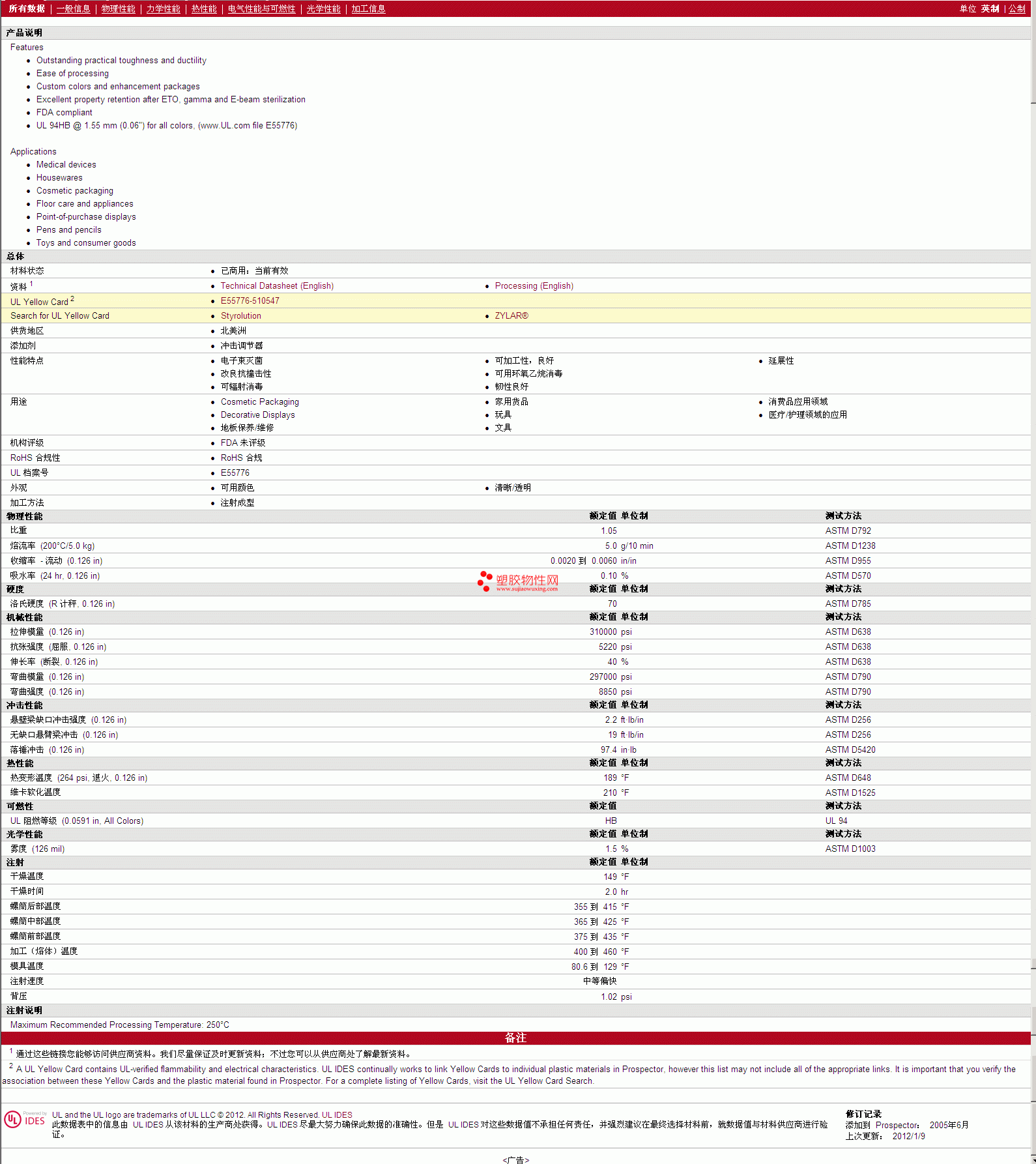This screenshot has width=1036, height=1164.
Task: Click the 弯曲强度 value 8850 psi
Action: pyautogui.click(x=615, y=692)
